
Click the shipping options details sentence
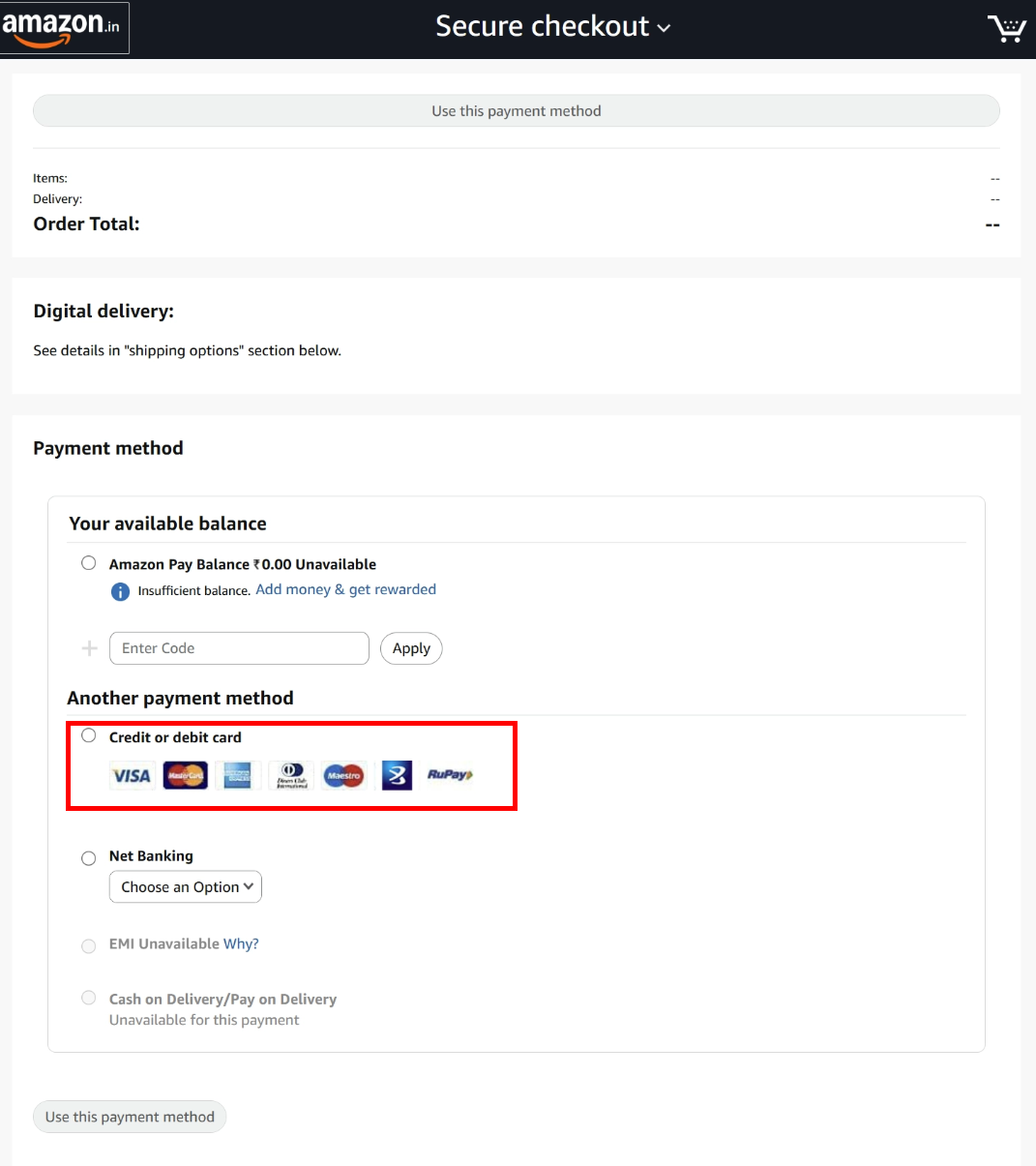pyautogui.click(x=188, y=350)
